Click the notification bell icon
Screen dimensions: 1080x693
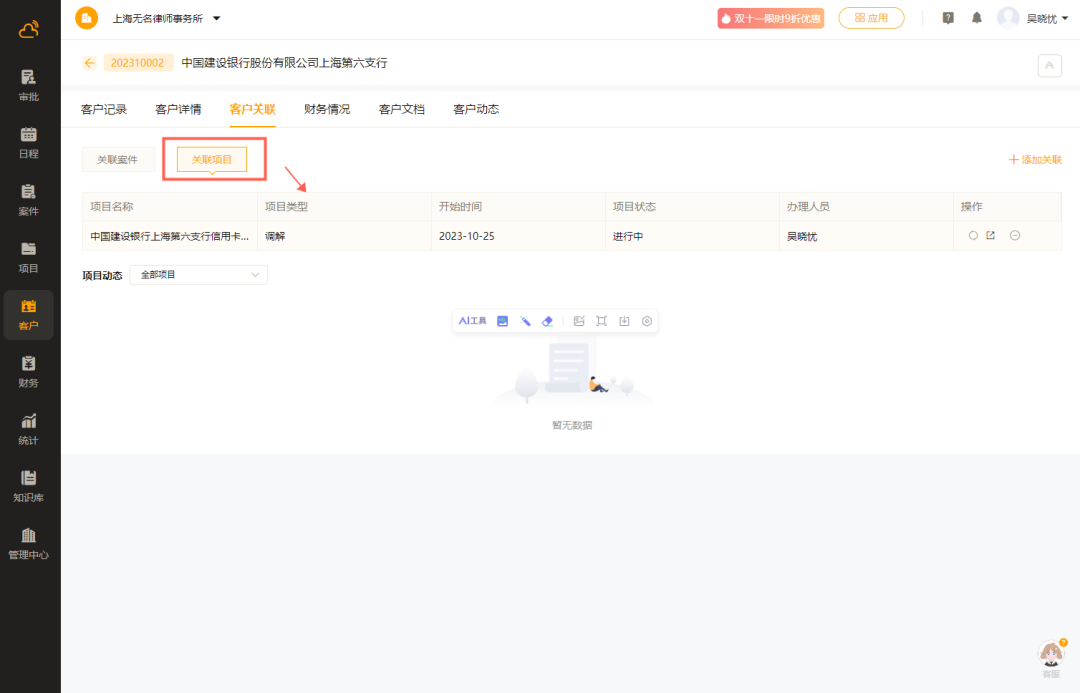[x=977, y=18]
